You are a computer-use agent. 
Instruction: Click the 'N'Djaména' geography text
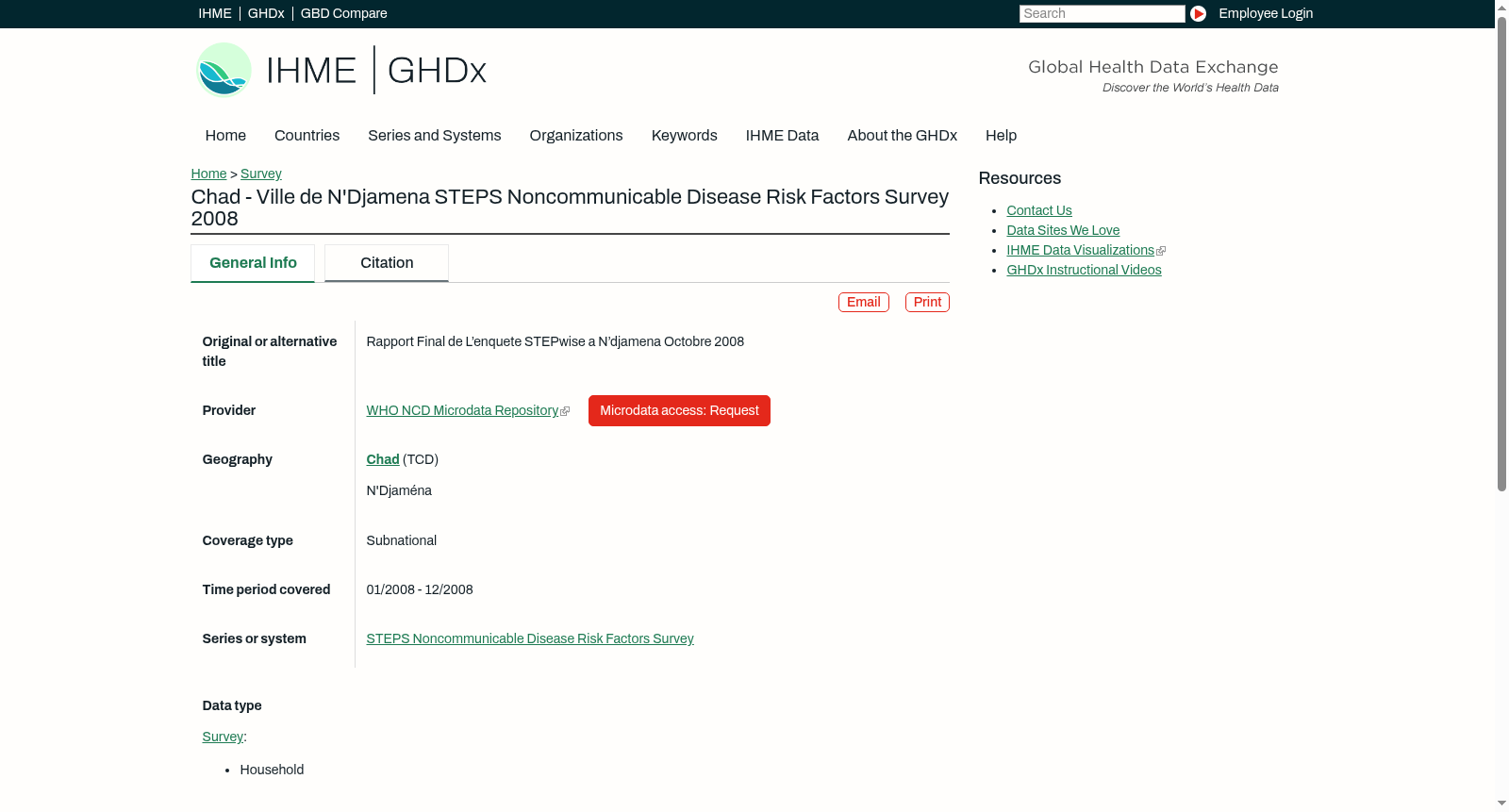(x=399, y=490)
